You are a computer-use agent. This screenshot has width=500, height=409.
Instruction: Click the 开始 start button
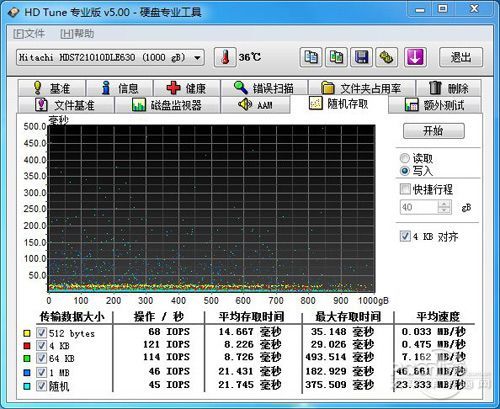[433, 131]
